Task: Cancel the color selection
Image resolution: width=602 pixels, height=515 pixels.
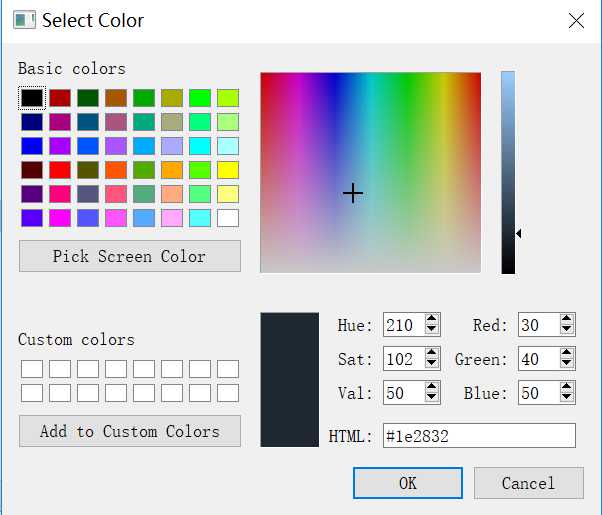Action: (x=529, y=483)
